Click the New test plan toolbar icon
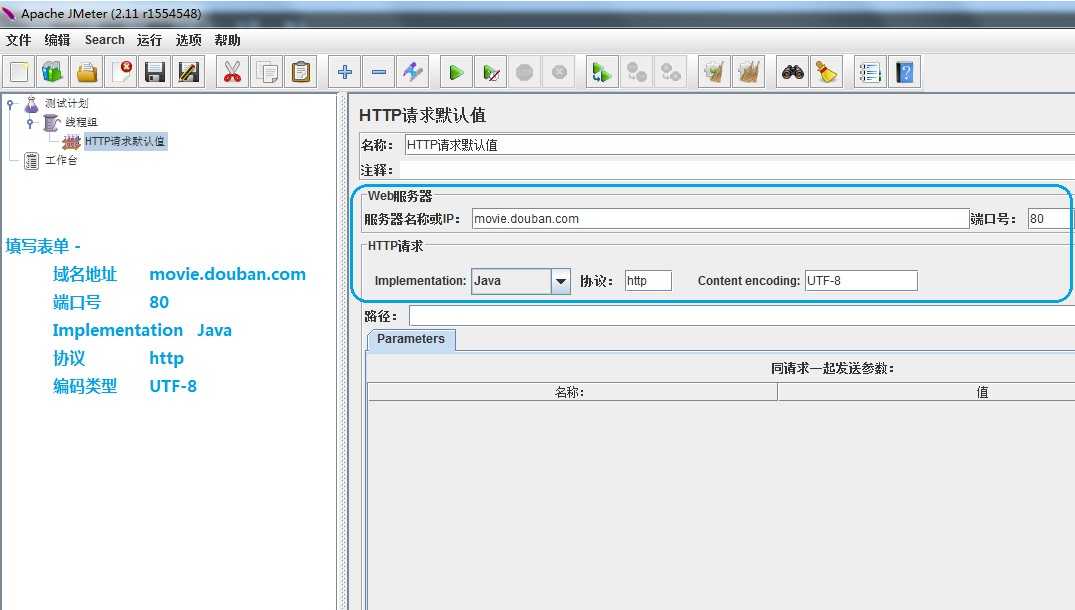 click(19, 72)
